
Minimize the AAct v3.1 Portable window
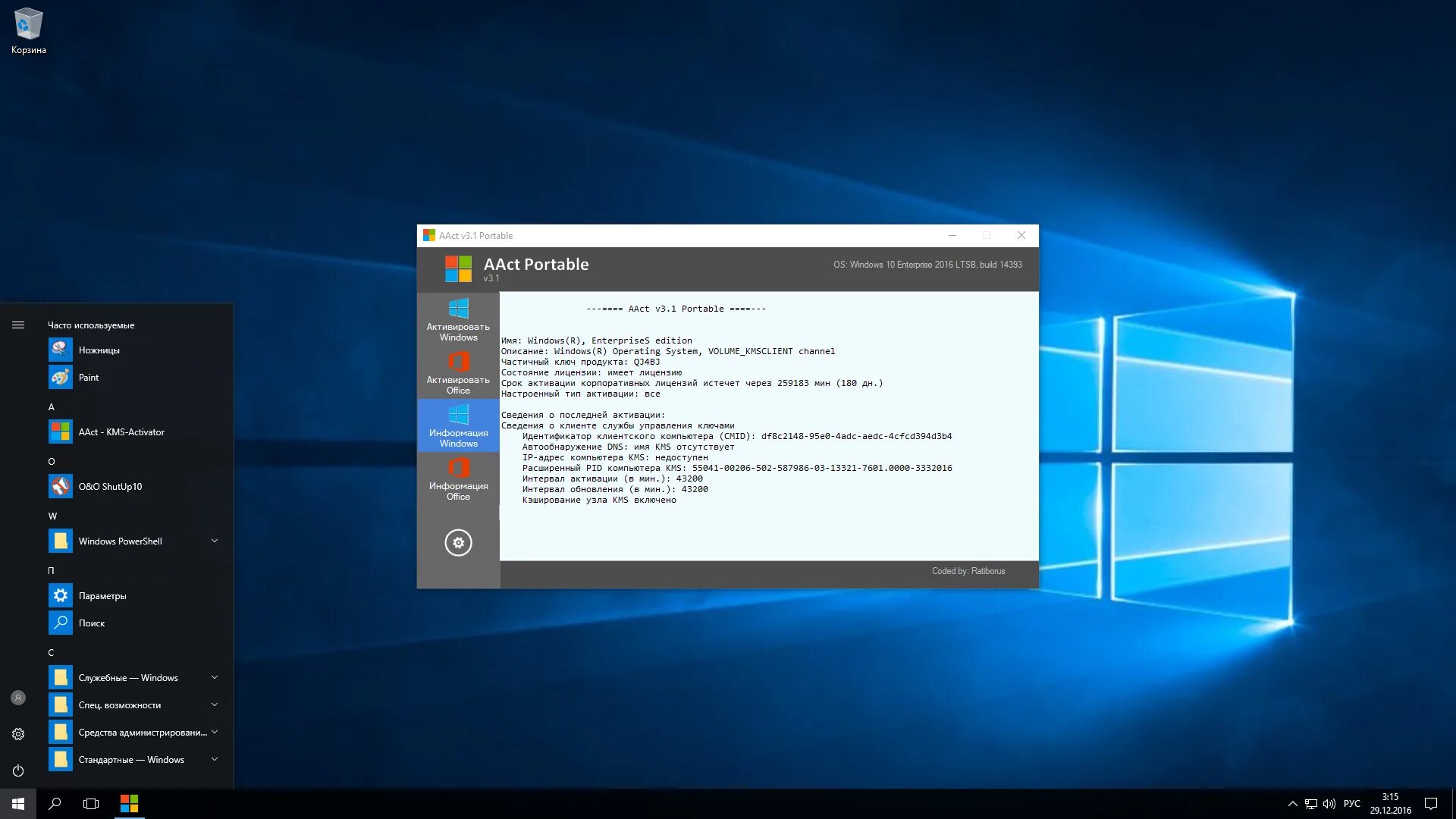pos(952,236)
